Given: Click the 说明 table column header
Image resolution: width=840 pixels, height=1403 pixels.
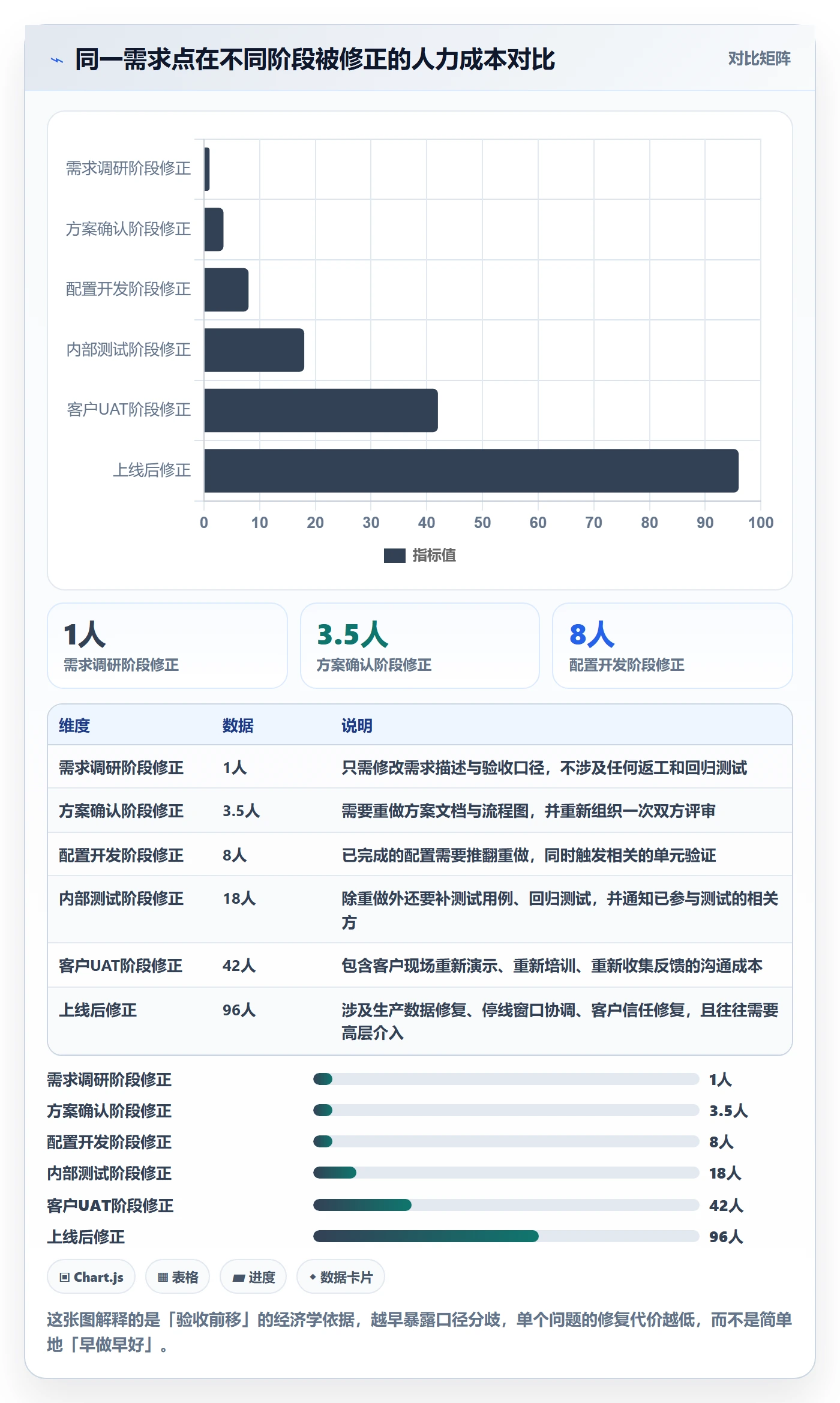Looking at the screenshot, I should 357,726.
